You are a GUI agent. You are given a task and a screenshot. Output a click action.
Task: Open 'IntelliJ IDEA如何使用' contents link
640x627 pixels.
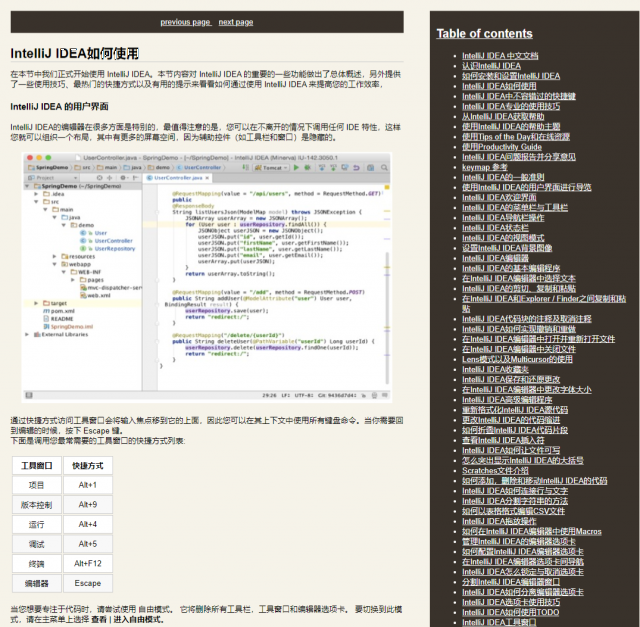pyautogui.click(x=499, y=86)
